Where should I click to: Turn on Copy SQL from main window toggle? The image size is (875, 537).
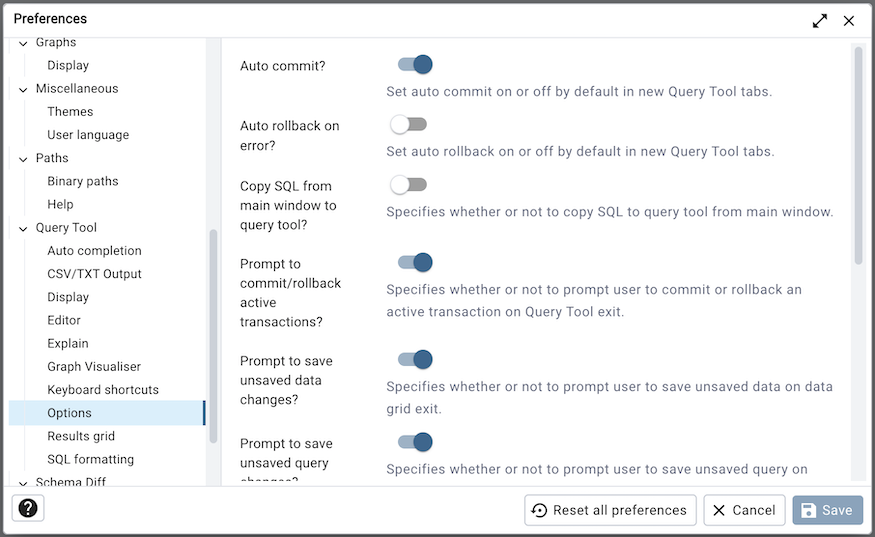(408, 185)
